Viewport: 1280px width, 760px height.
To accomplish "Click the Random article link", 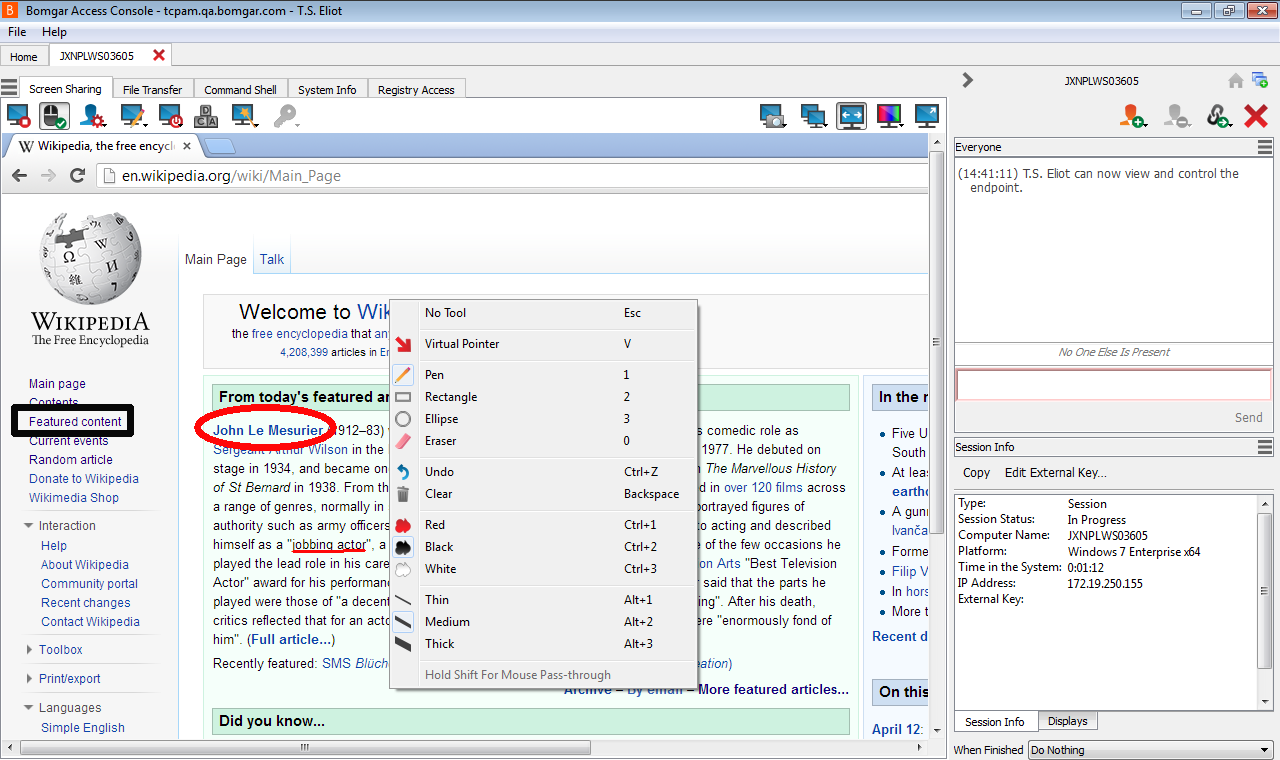I will click(x=71, y=460).
